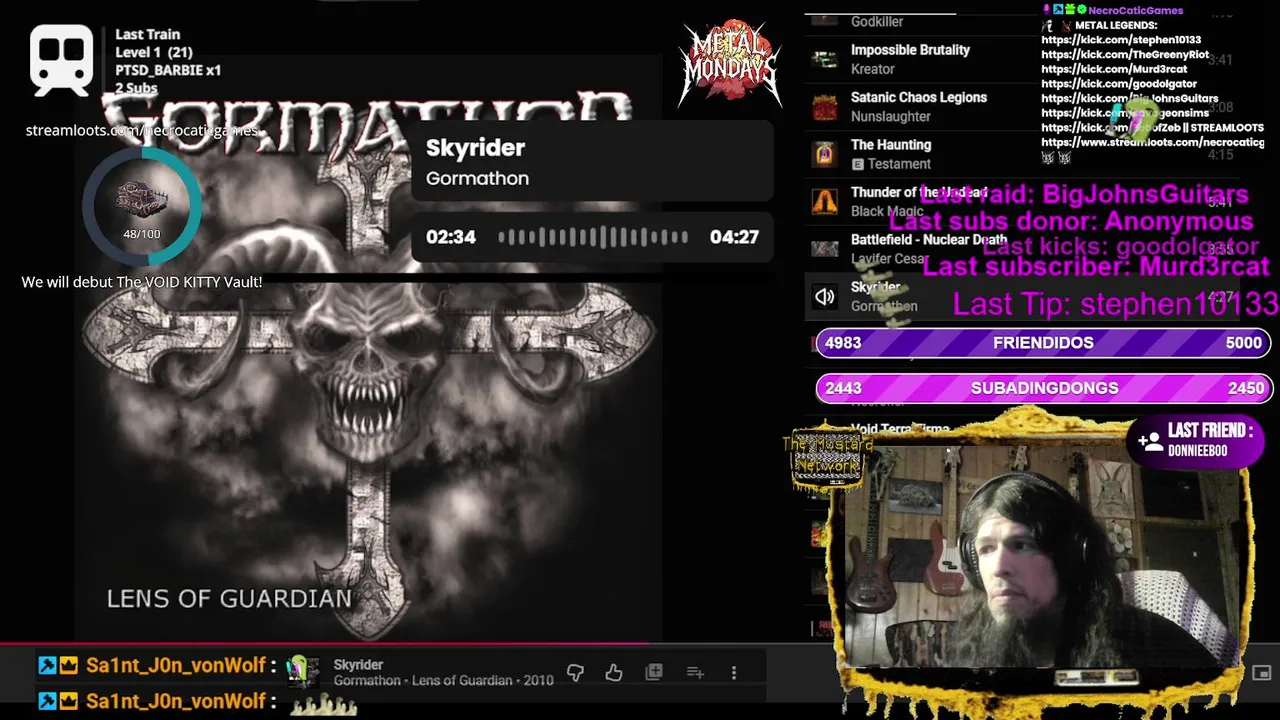Click the Last subscriber: Murd3rcat label
1280x720 pixels.
pos(1095,266)
